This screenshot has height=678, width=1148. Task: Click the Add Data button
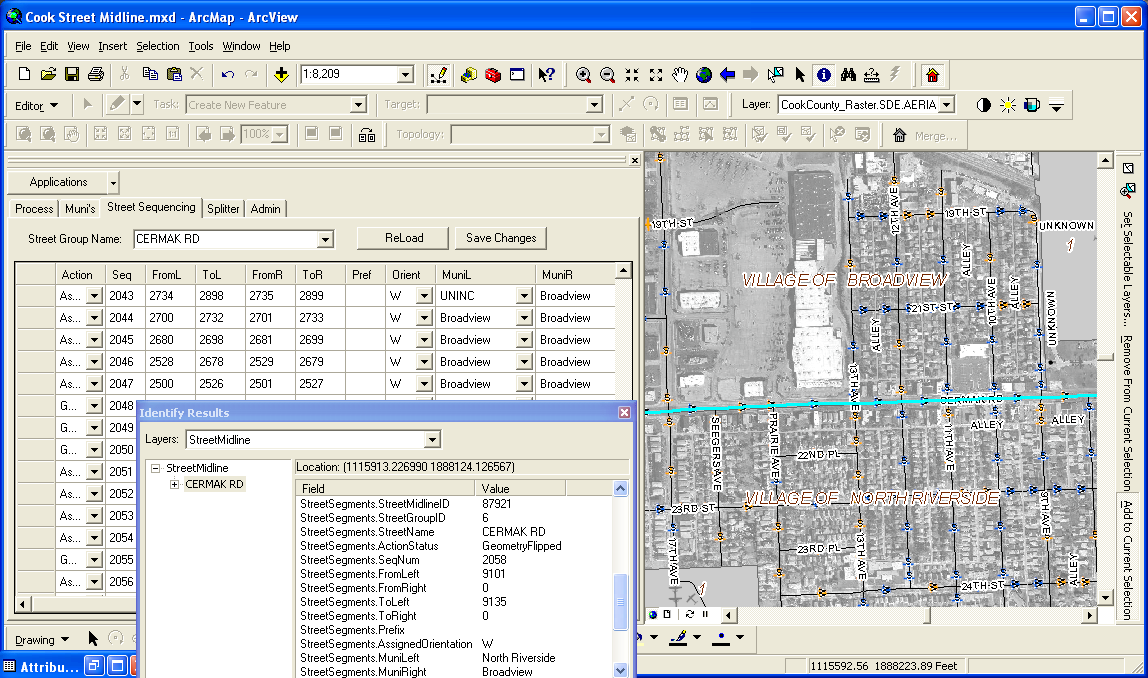[281, 74]
